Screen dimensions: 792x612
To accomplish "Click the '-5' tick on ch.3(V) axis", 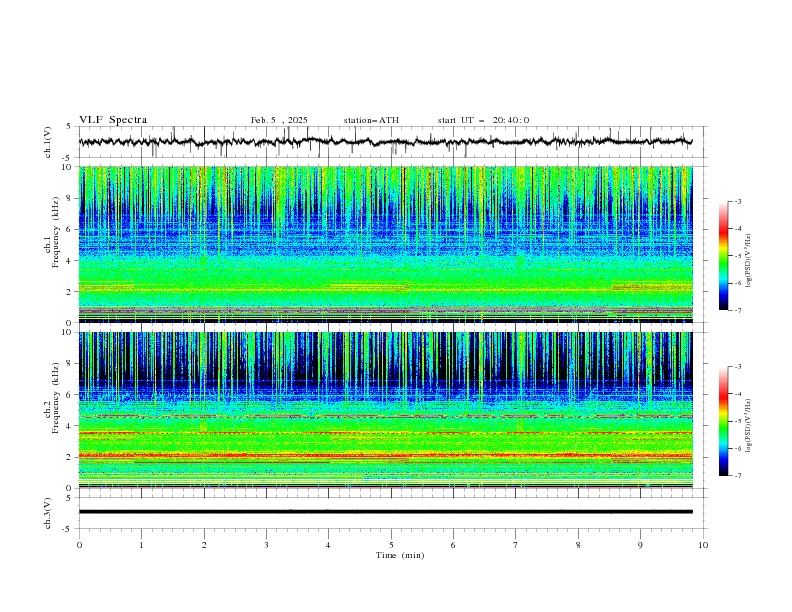I will pyautogui.click(x=67, y=529).
